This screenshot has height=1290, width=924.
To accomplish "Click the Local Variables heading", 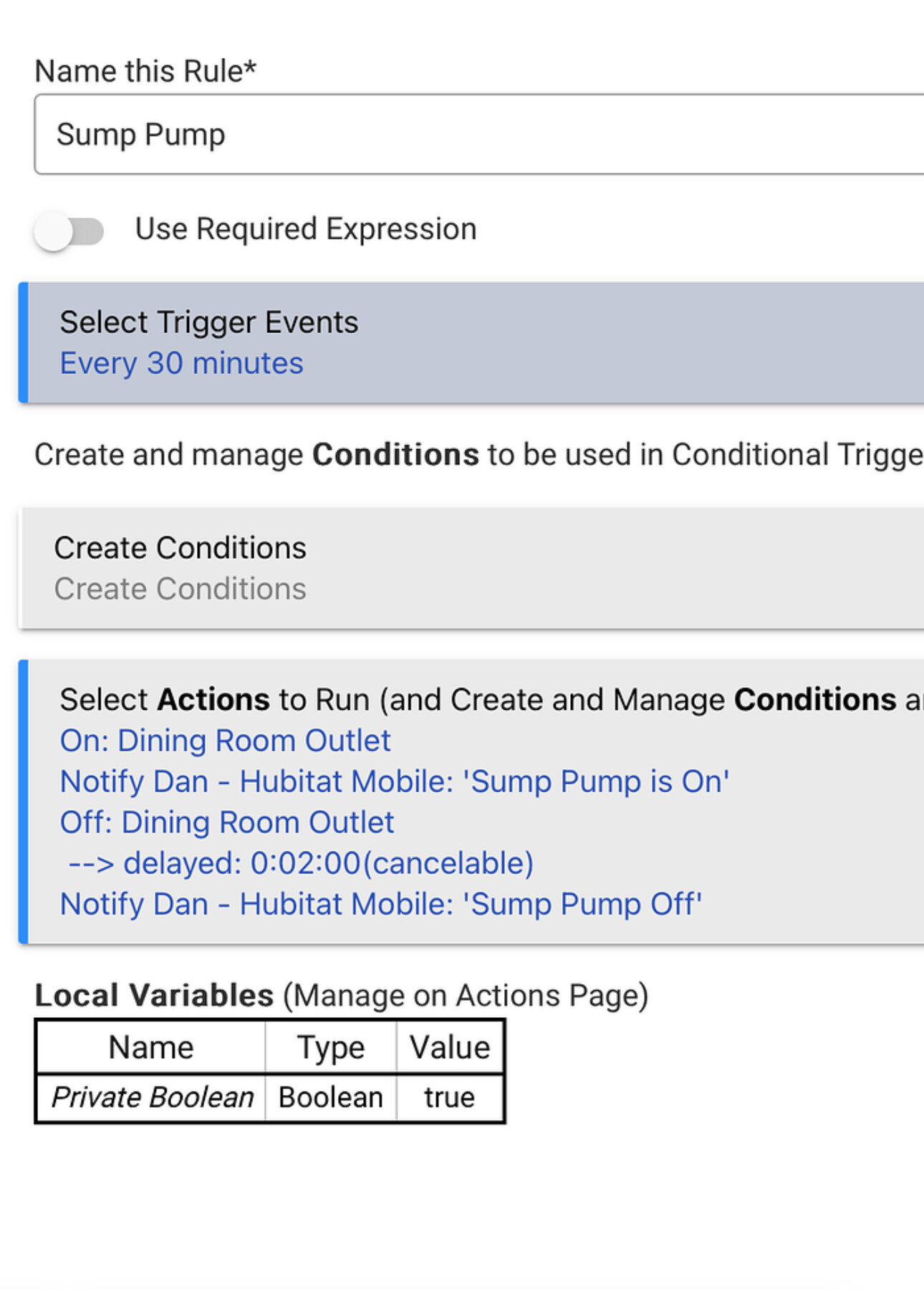I will click(154, 995).
